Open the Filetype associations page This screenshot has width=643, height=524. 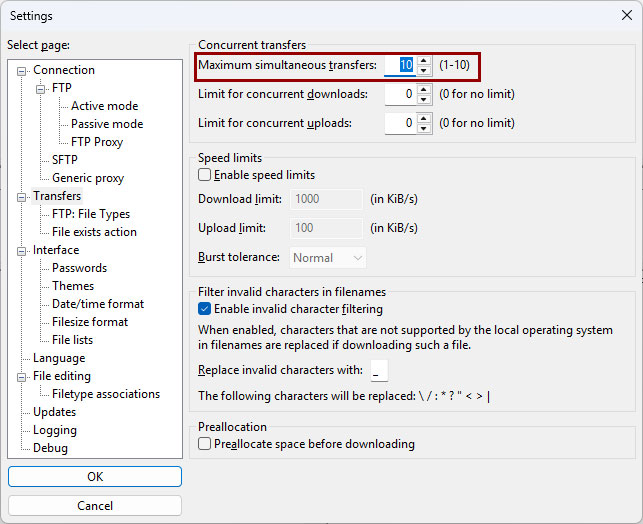pyautogui.click(x=106, y=394)
